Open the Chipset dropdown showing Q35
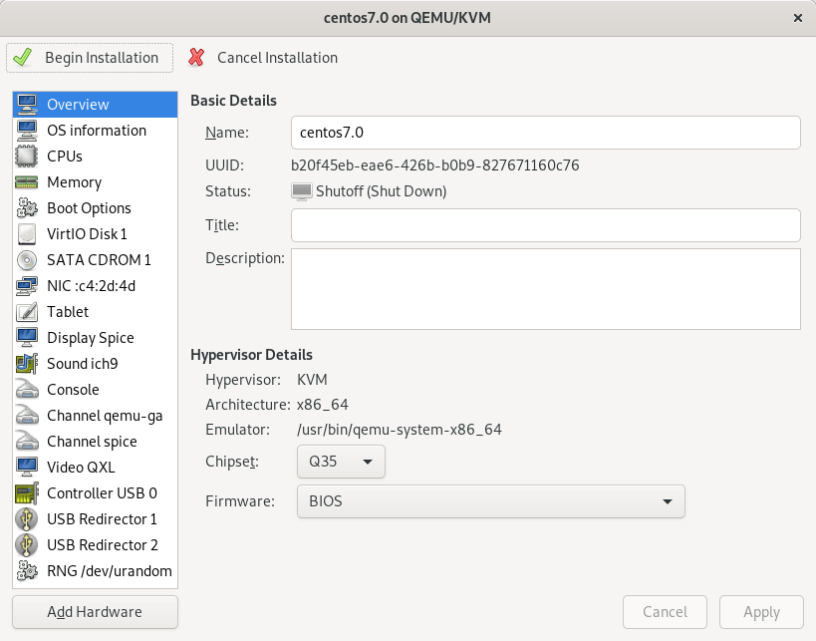Viewport: 816px width, 641px height. [x=340, y=463]
